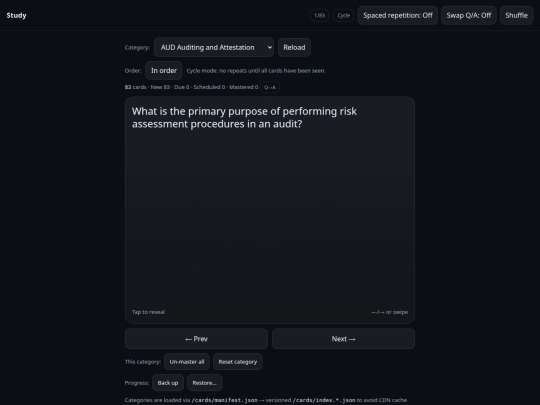
Task: Toggle Swap Q/A setting
Action: [469, 15]
